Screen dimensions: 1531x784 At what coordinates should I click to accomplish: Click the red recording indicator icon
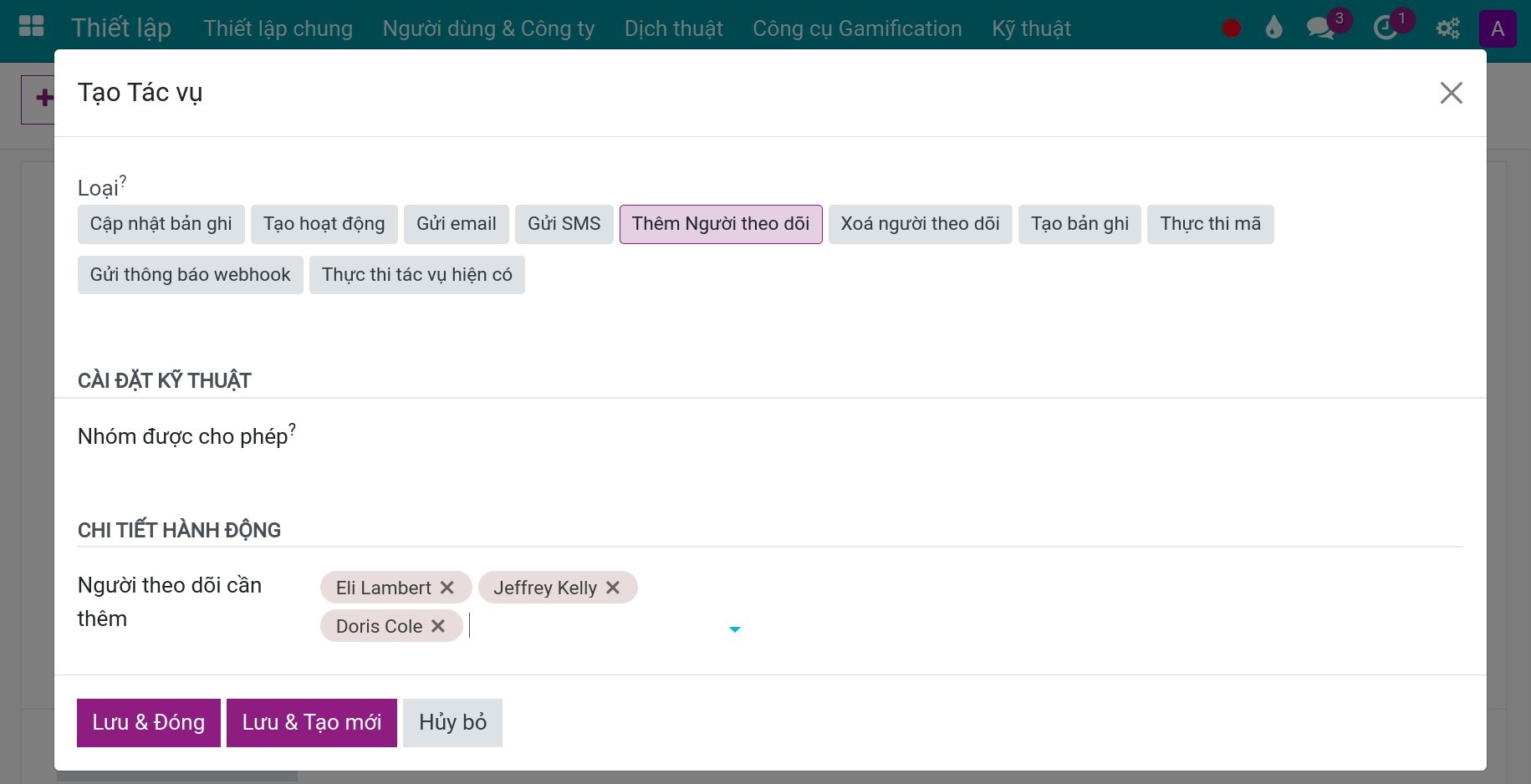(1231, 28)
